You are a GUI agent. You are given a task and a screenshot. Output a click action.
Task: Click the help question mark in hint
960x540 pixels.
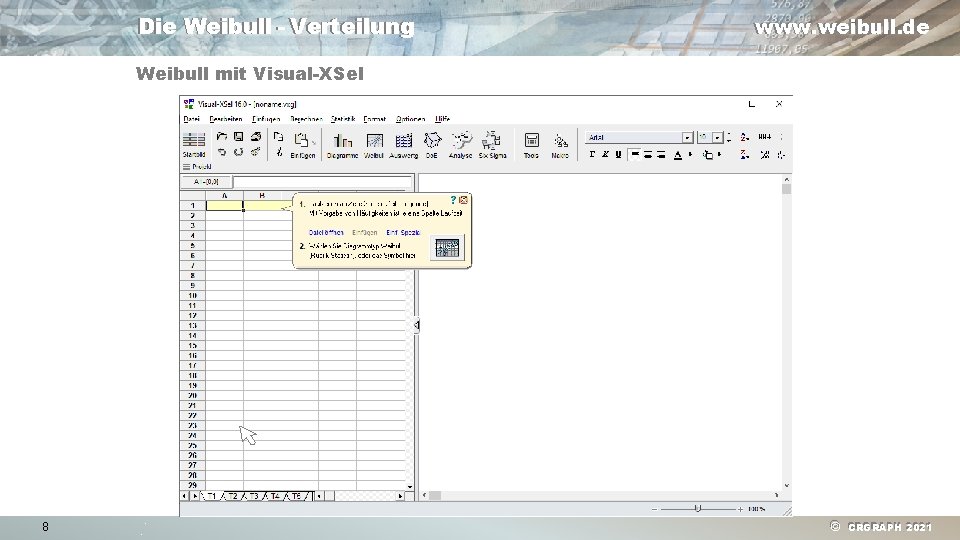[x=453, y=200]
